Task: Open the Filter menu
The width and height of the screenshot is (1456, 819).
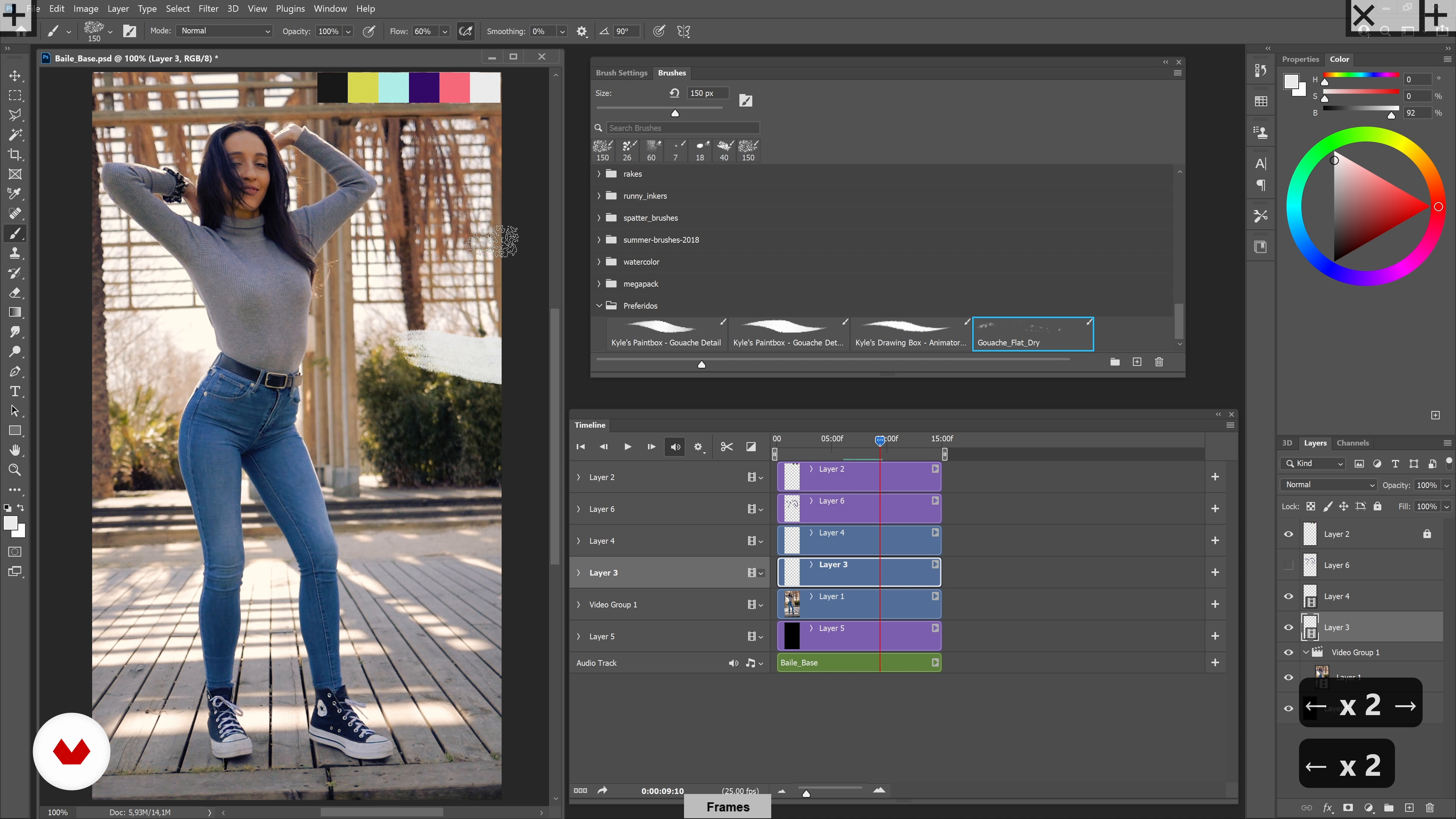Action: tap(208, 8)
